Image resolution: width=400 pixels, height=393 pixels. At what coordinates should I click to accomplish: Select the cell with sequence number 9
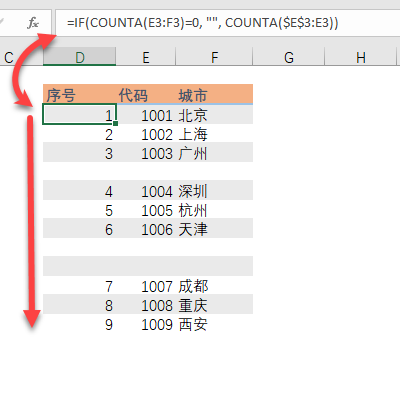pos(79,324)
